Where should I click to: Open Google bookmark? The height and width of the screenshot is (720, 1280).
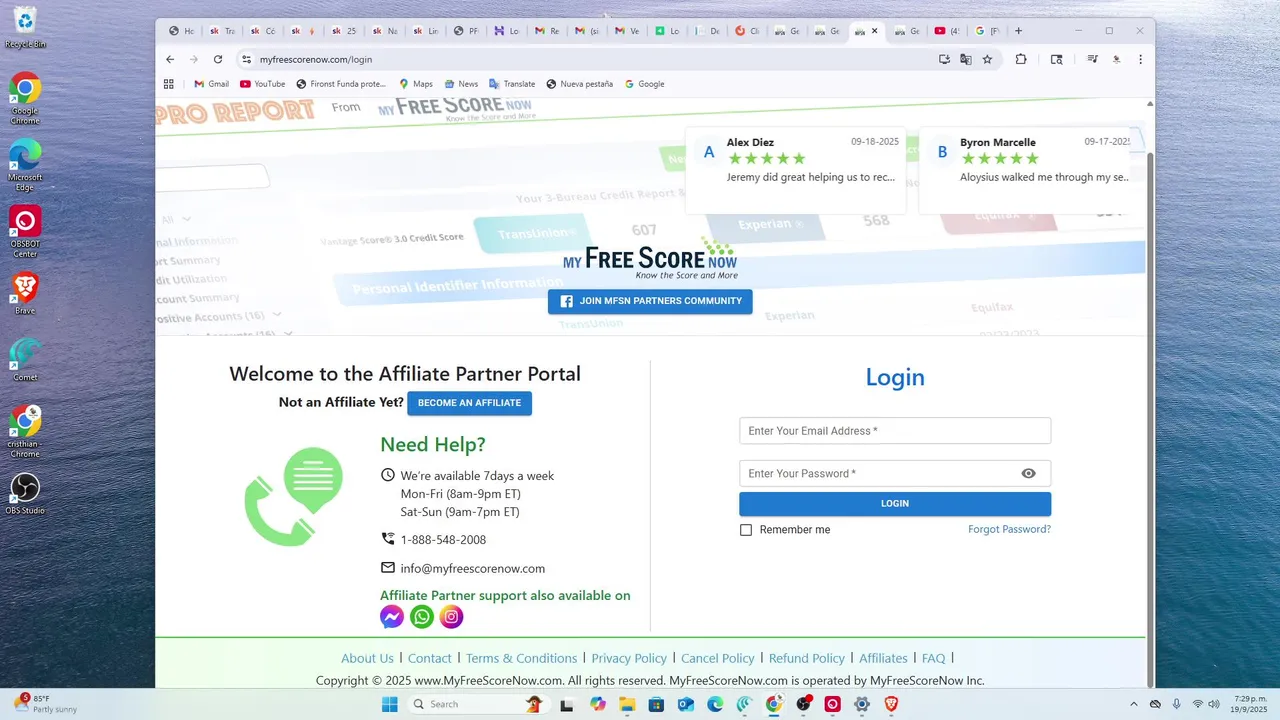[x=645, y=84]
